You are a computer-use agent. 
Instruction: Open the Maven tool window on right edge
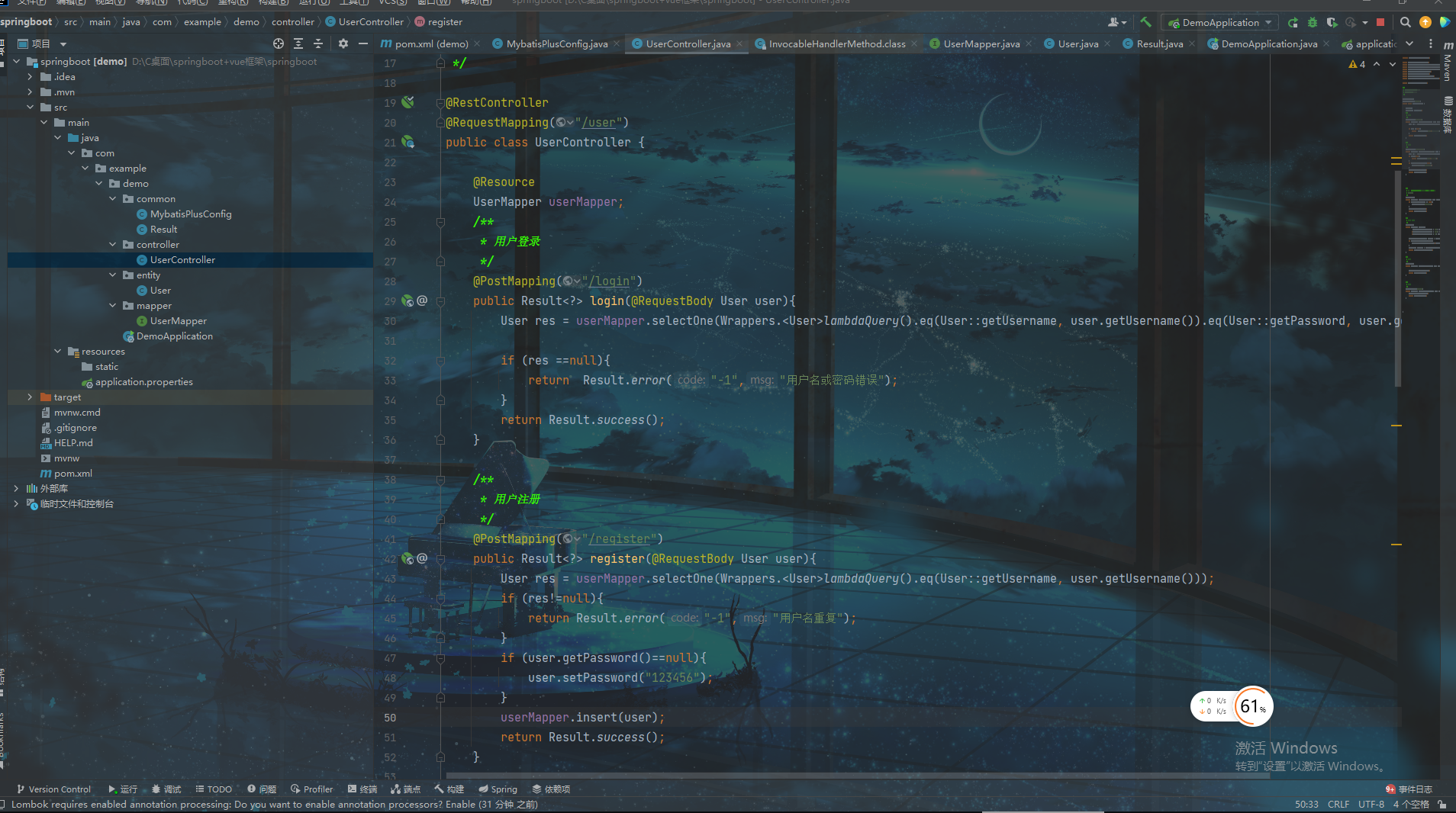click(x=1448, y=61)
